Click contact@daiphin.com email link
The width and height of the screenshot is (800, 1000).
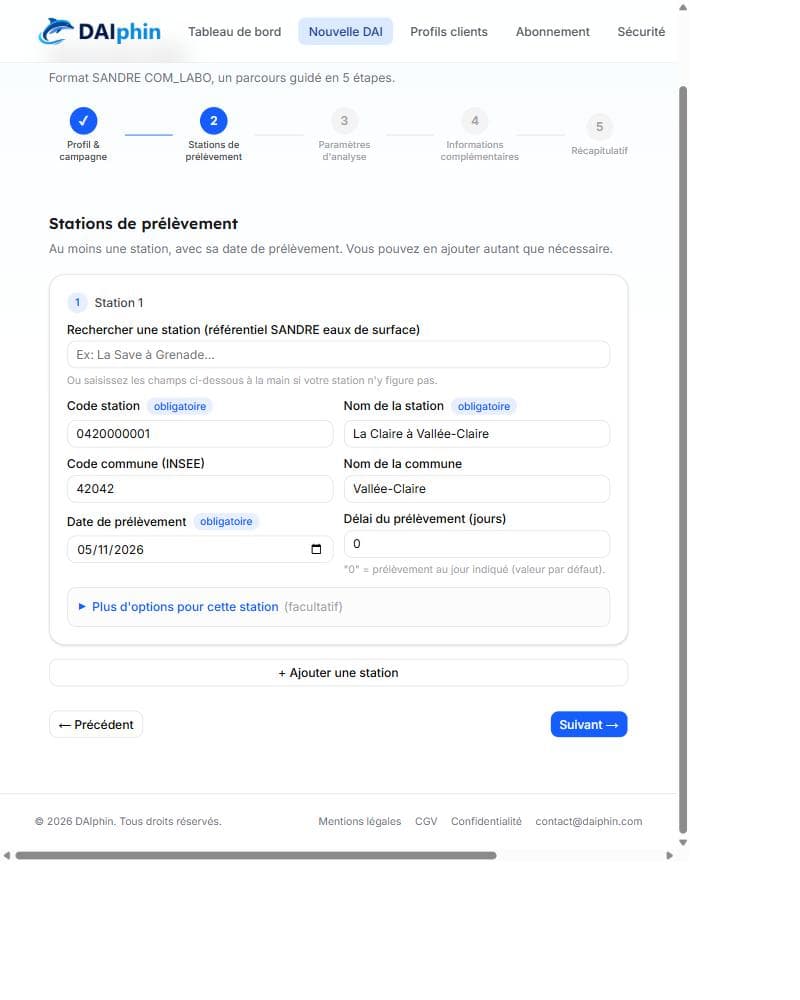click(x=589, y=821)
